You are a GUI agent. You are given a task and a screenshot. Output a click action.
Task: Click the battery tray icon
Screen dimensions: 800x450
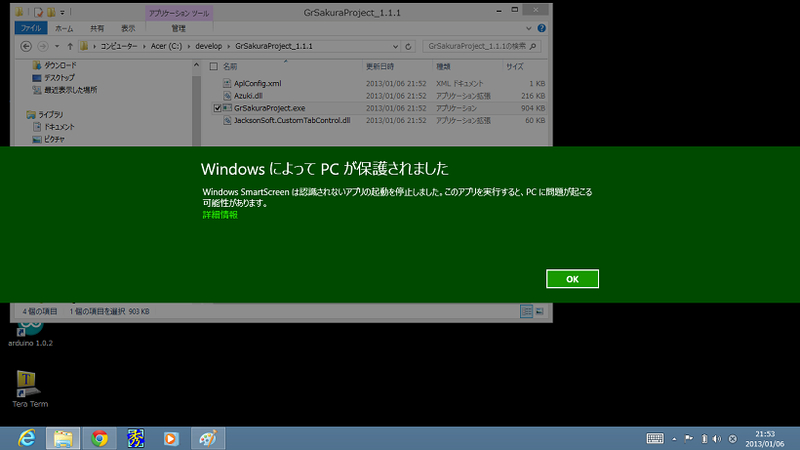(x=704, y=438)
